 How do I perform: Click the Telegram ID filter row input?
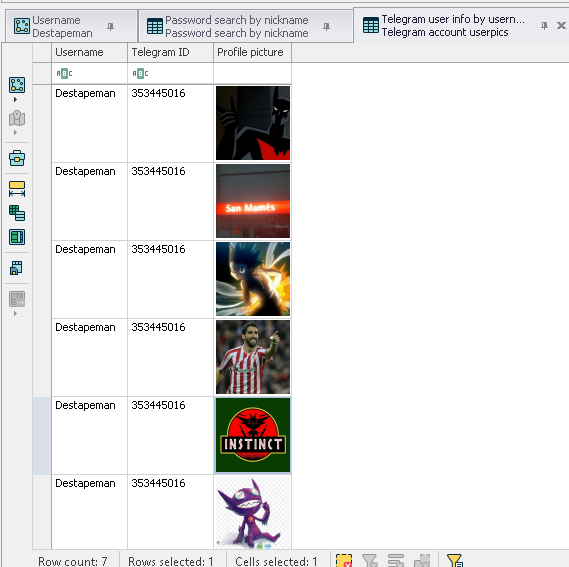[x=170, y=74]
